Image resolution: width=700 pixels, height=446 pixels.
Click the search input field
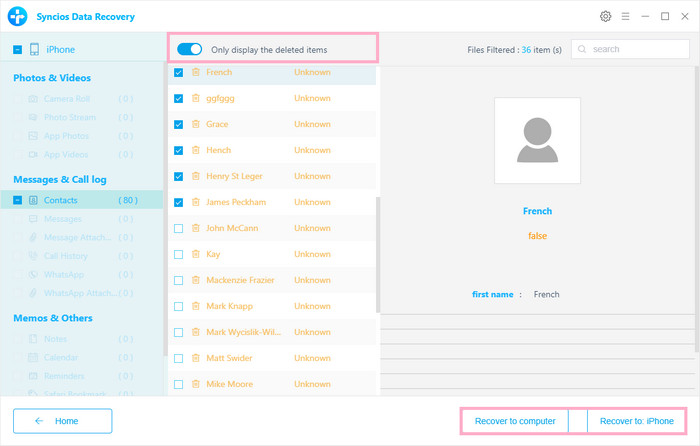(x=630, y=49)
